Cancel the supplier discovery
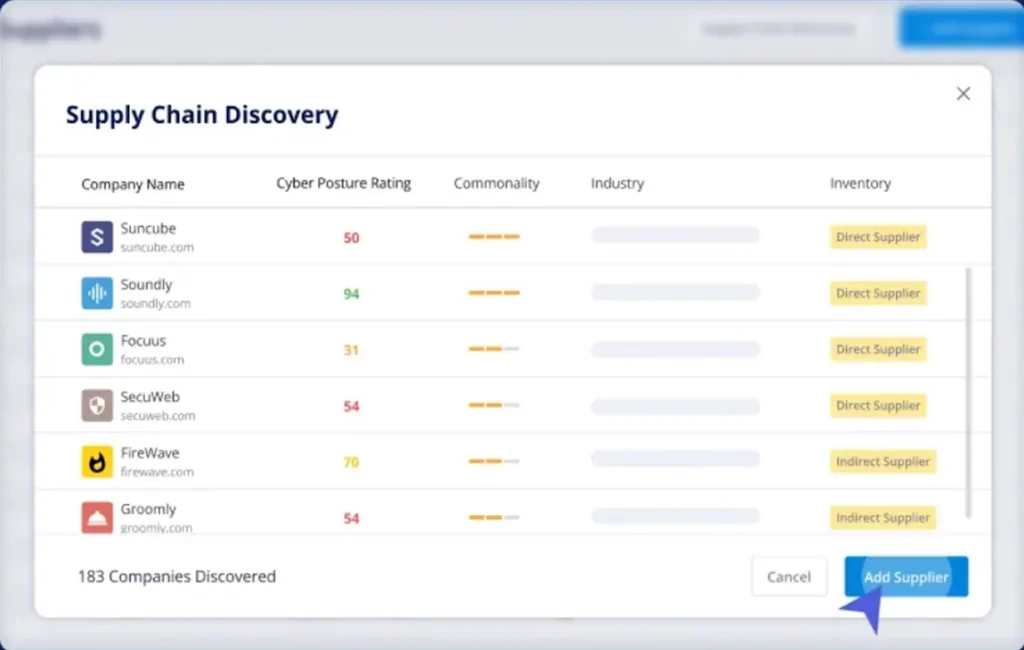The height and width of the screenshot is (650, 1024). pyautogui.click(x=789, y=577)
